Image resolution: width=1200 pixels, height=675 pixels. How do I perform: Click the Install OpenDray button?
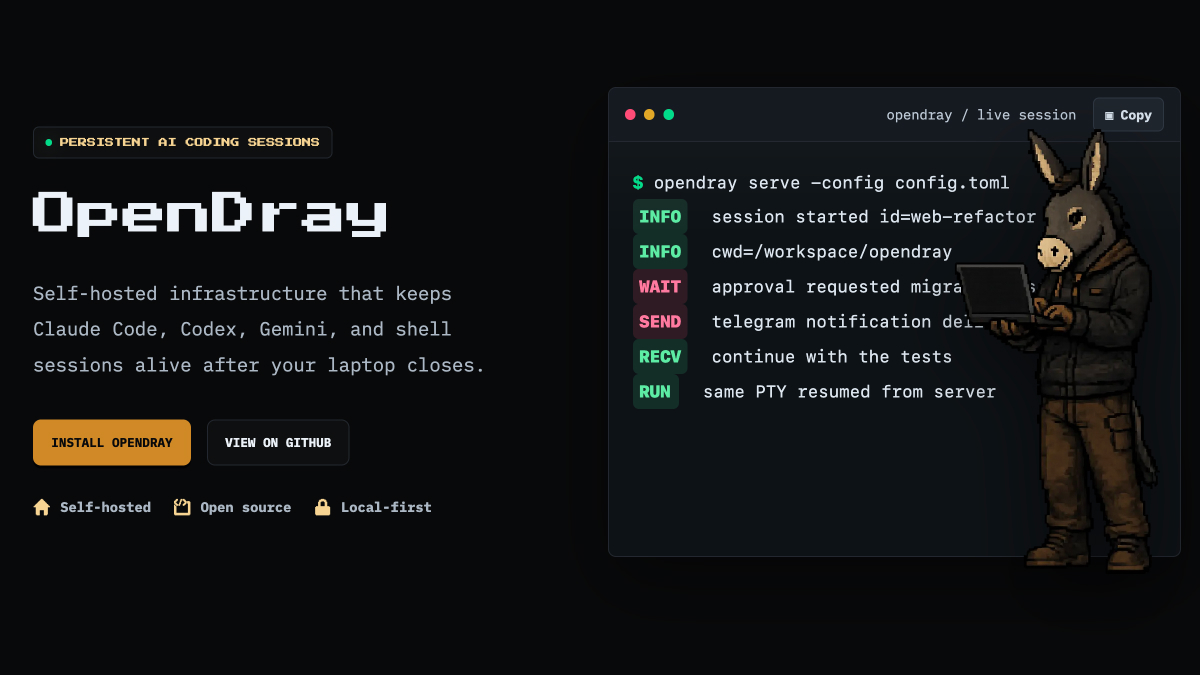[112, 442]
